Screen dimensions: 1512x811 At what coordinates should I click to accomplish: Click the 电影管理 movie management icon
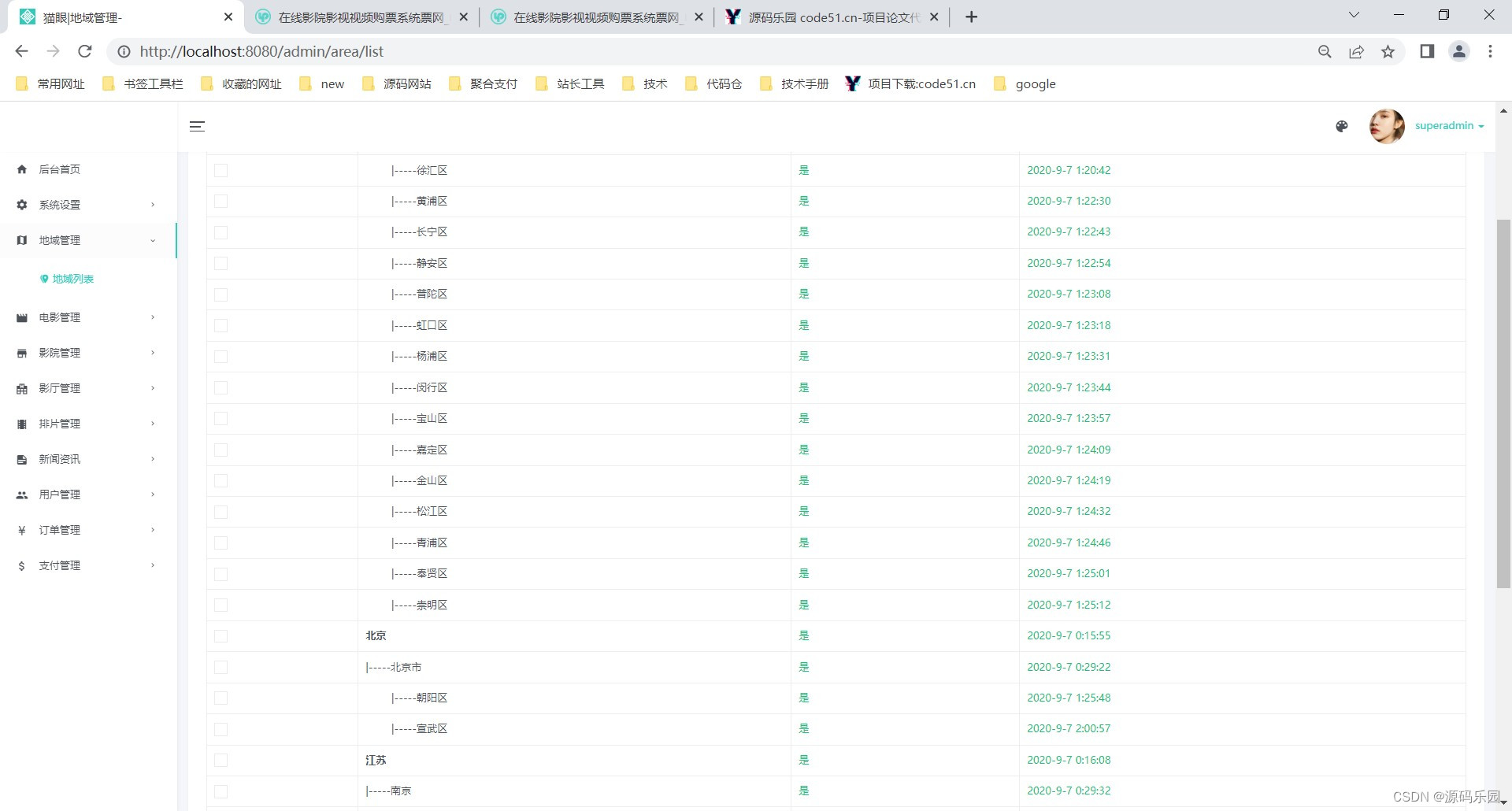[21, 317]
